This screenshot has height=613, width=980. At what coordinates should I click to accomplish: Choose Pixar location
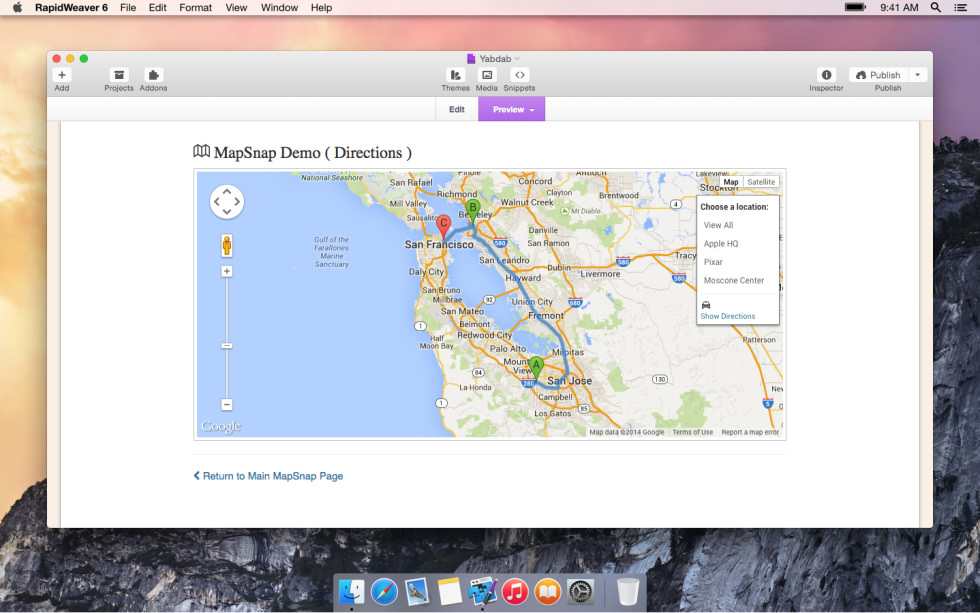[713, 262]
